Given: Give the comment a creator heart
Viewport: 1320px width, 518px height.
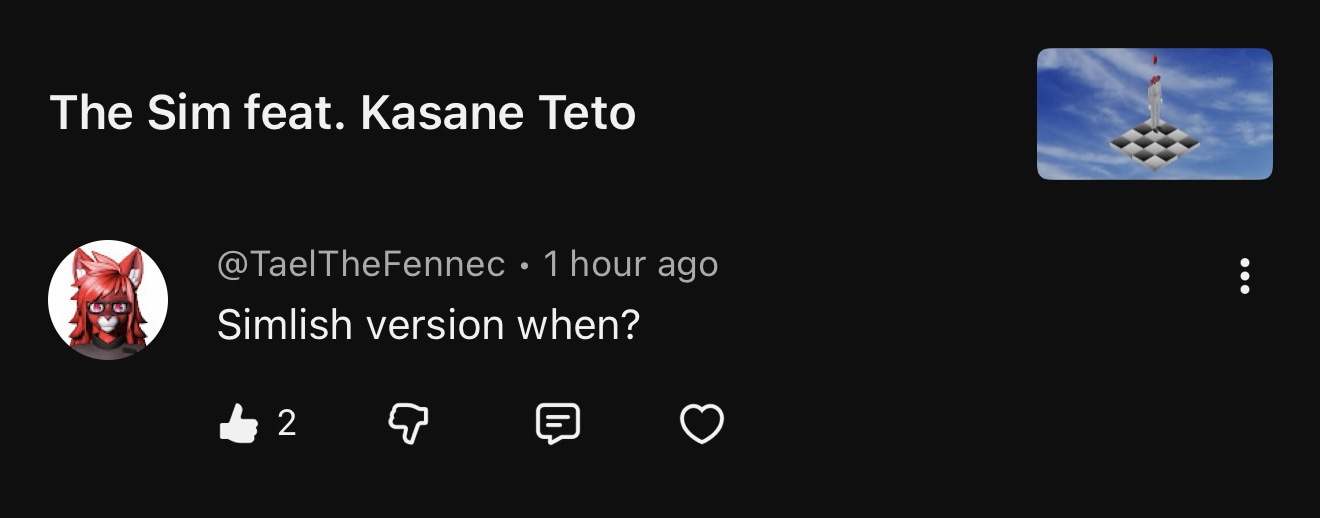Looking at the screenshot, I should pos(701,424).
